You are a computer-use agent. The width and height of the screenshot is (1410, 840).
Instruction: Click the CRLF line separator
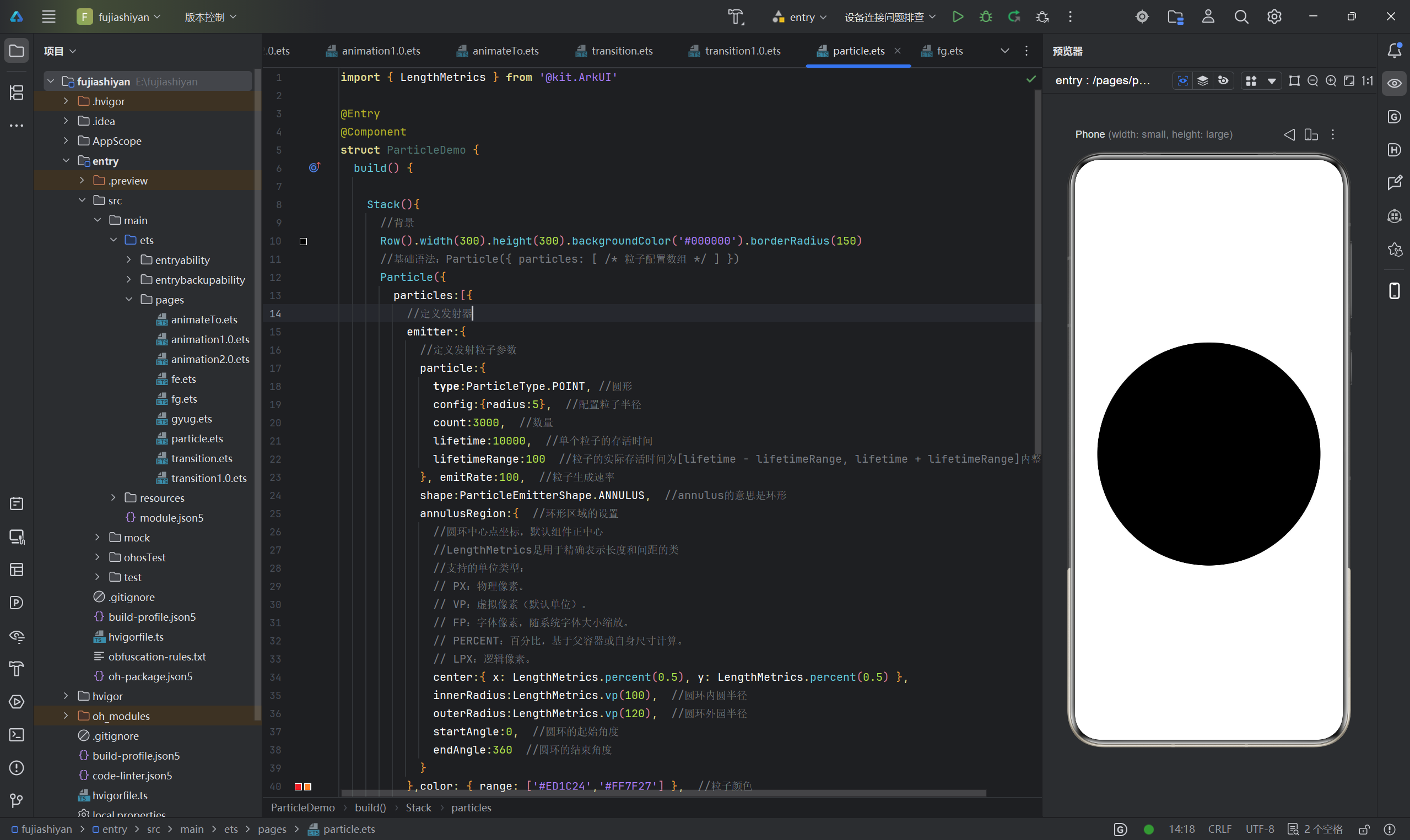point(1220,829)
